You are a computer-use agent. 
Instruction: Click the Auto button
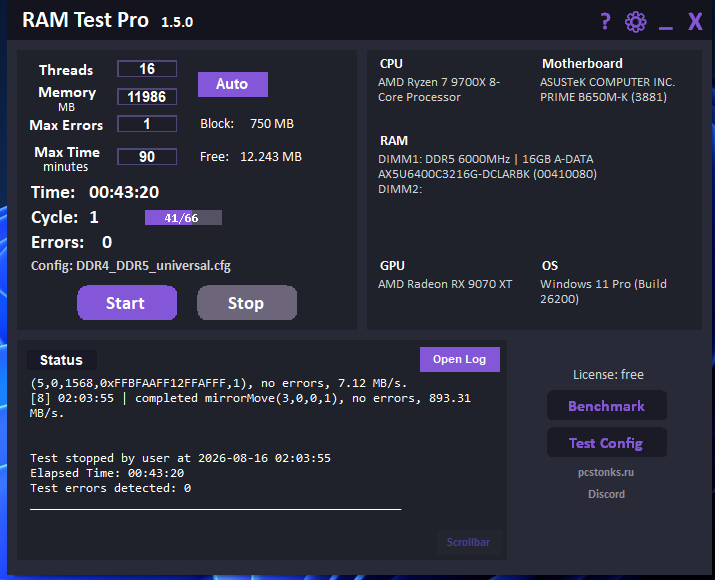click(233, 84)
